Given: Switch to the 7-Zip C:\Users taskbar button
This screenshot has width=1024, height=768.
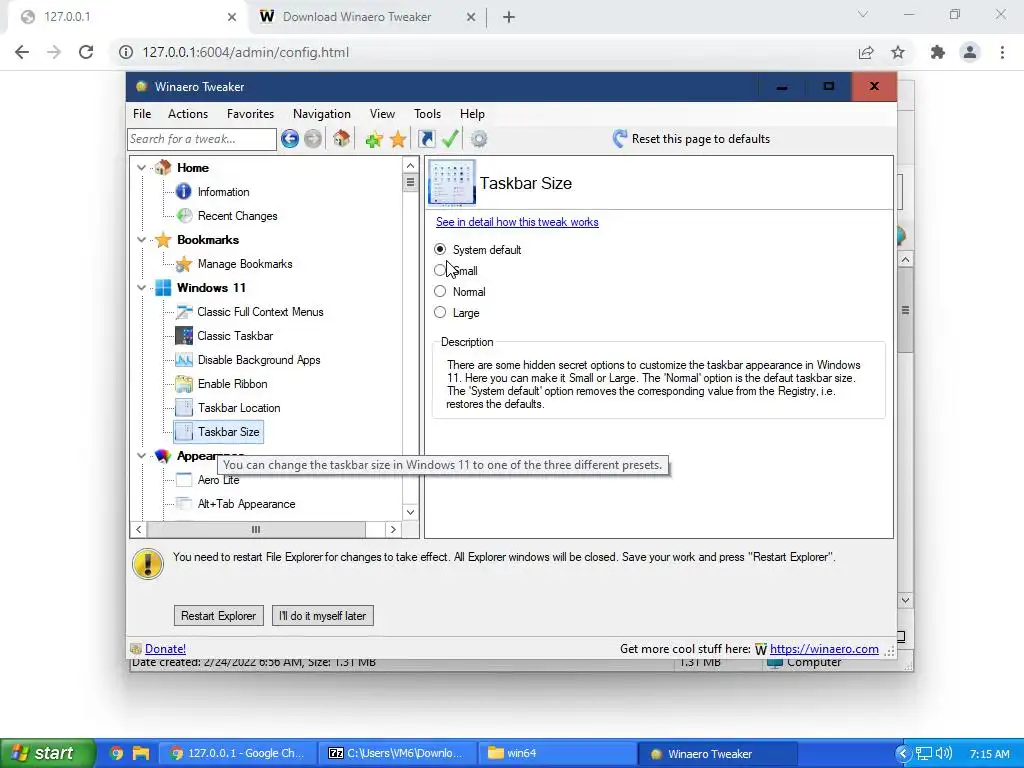Looking at the screenshot, I should (x=397, y=754).
